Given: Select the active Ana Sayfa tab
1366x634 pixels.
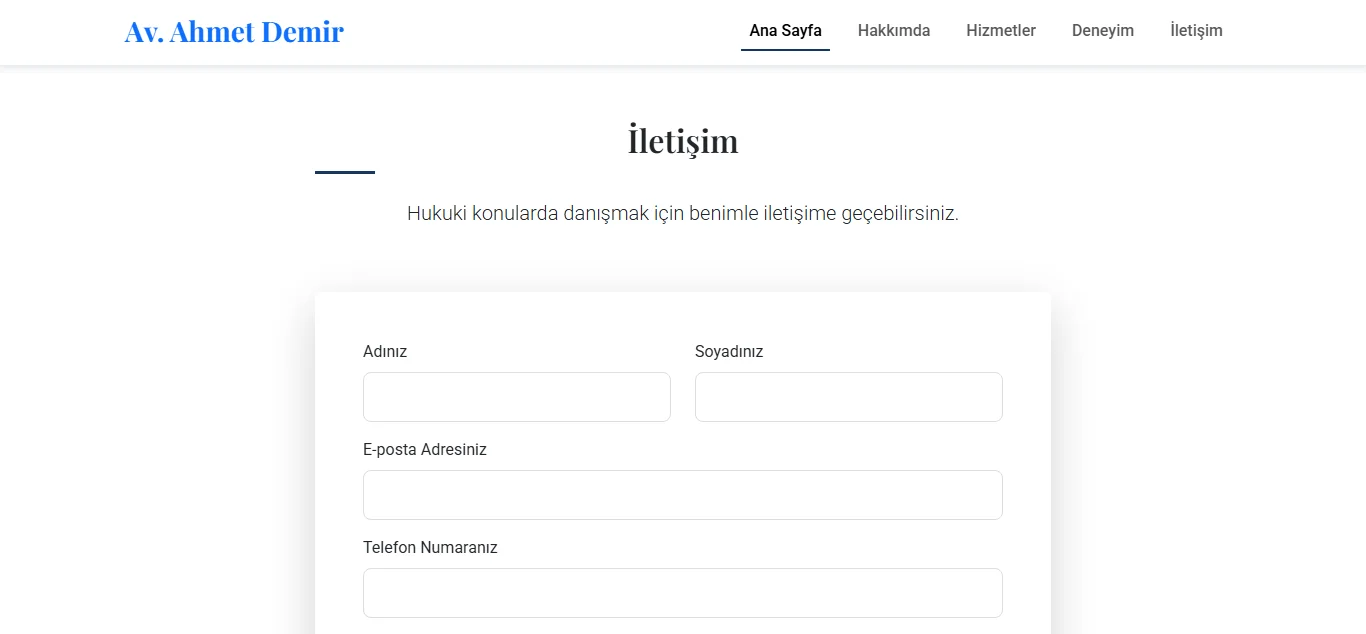Looking at the screenshot, I should 785,30.
